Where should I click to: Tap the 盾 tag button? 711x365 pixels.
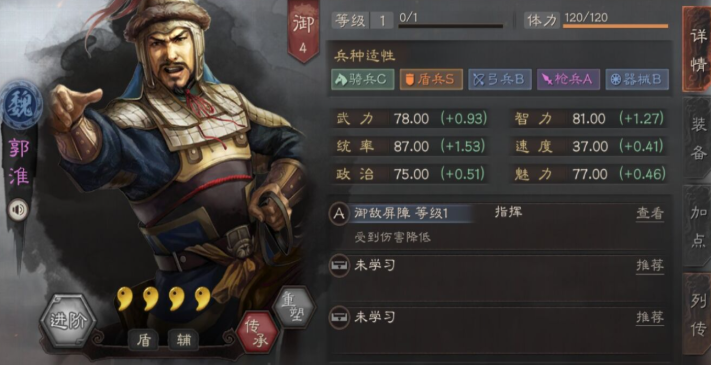click(x=143, y=340)
